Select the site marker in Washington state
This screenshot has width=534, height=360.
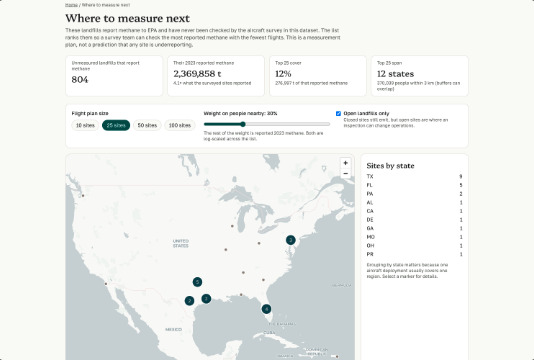pos(83,196)
